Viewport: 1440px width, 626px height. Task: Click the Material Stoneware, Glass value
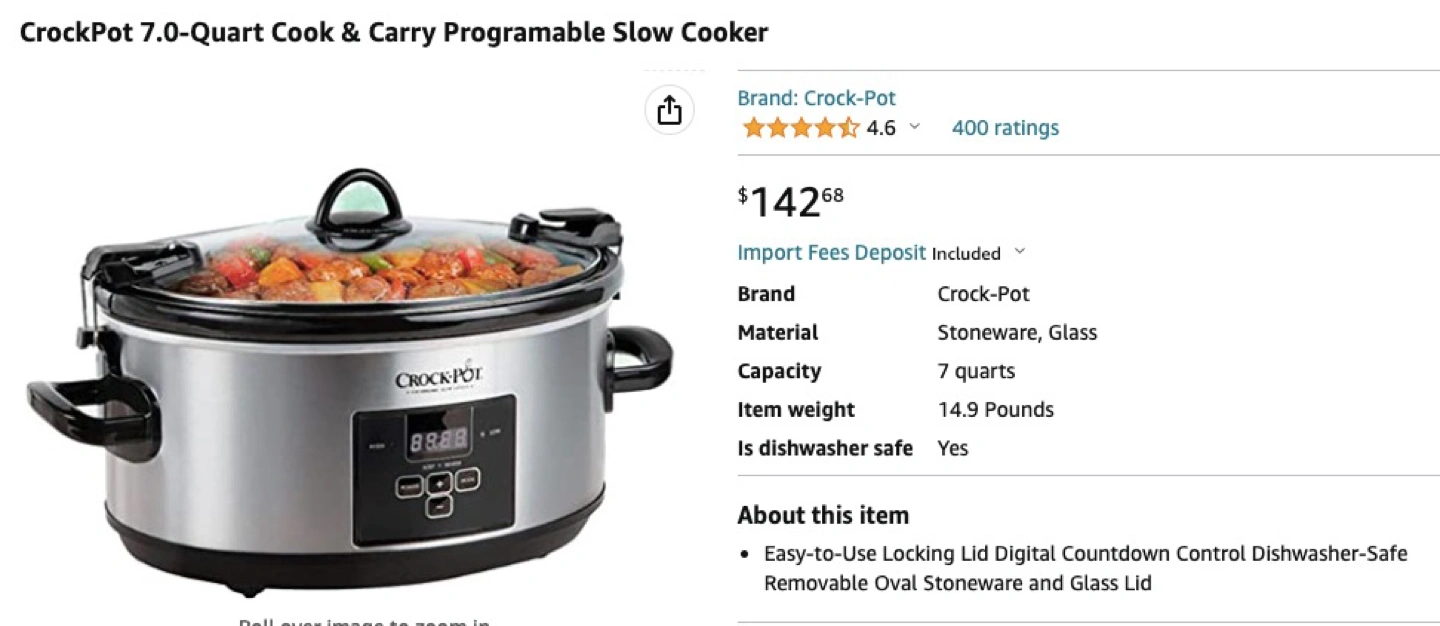1017,333
